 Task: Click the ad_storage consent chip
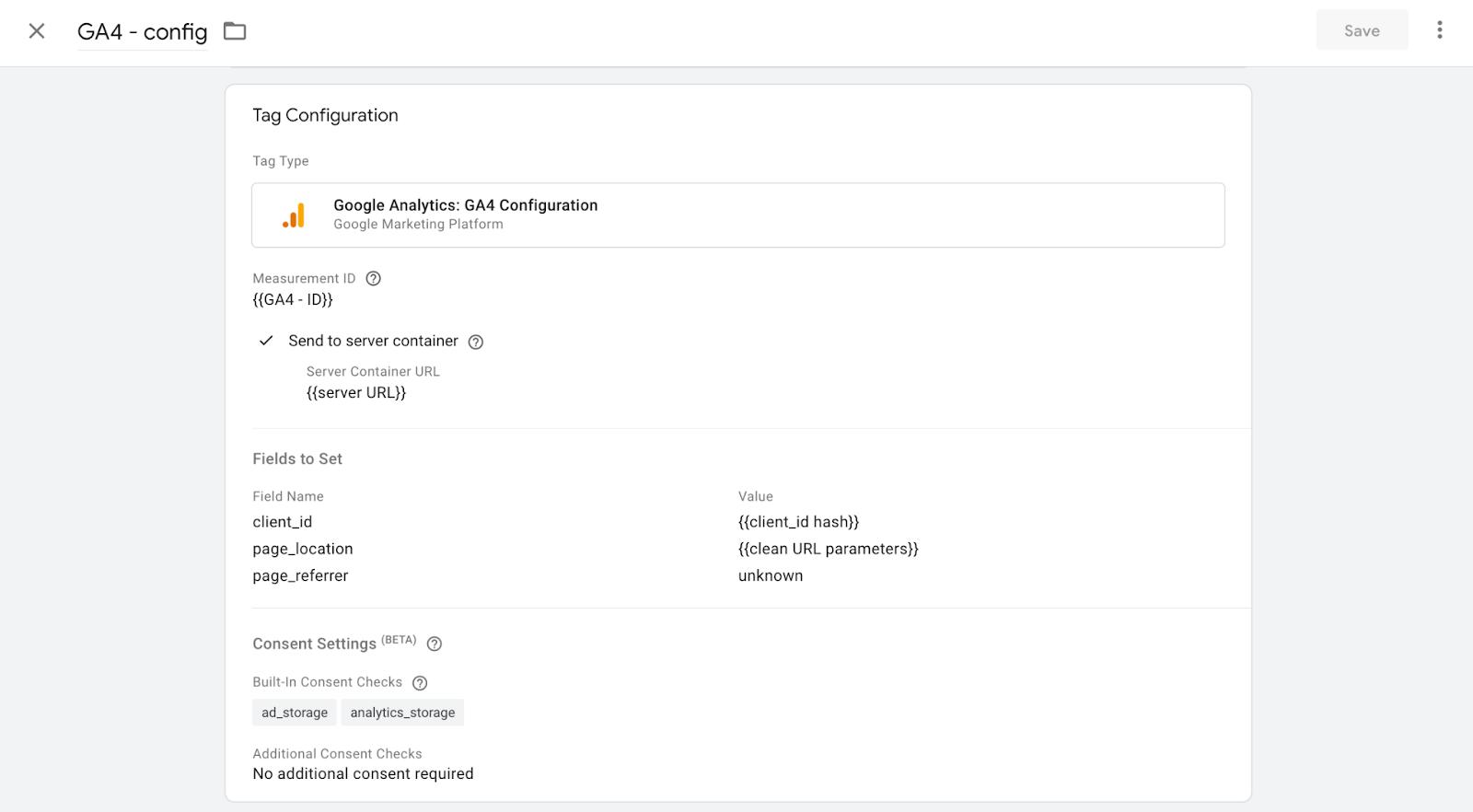[295, 713]
